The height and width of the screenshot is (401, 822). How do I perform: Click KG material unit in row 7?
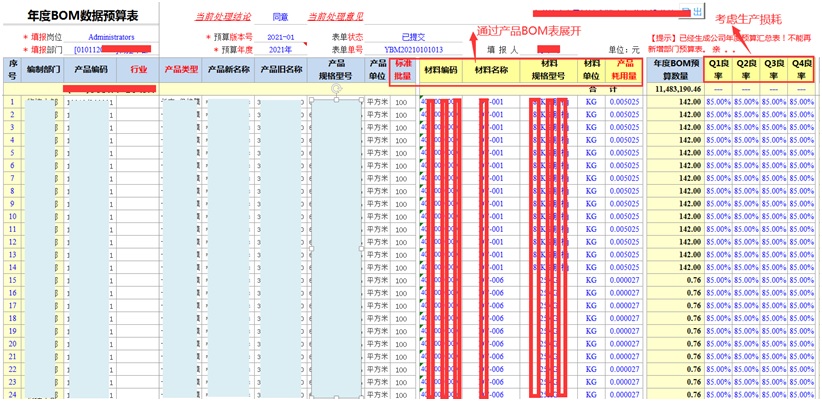pos(591,178)
